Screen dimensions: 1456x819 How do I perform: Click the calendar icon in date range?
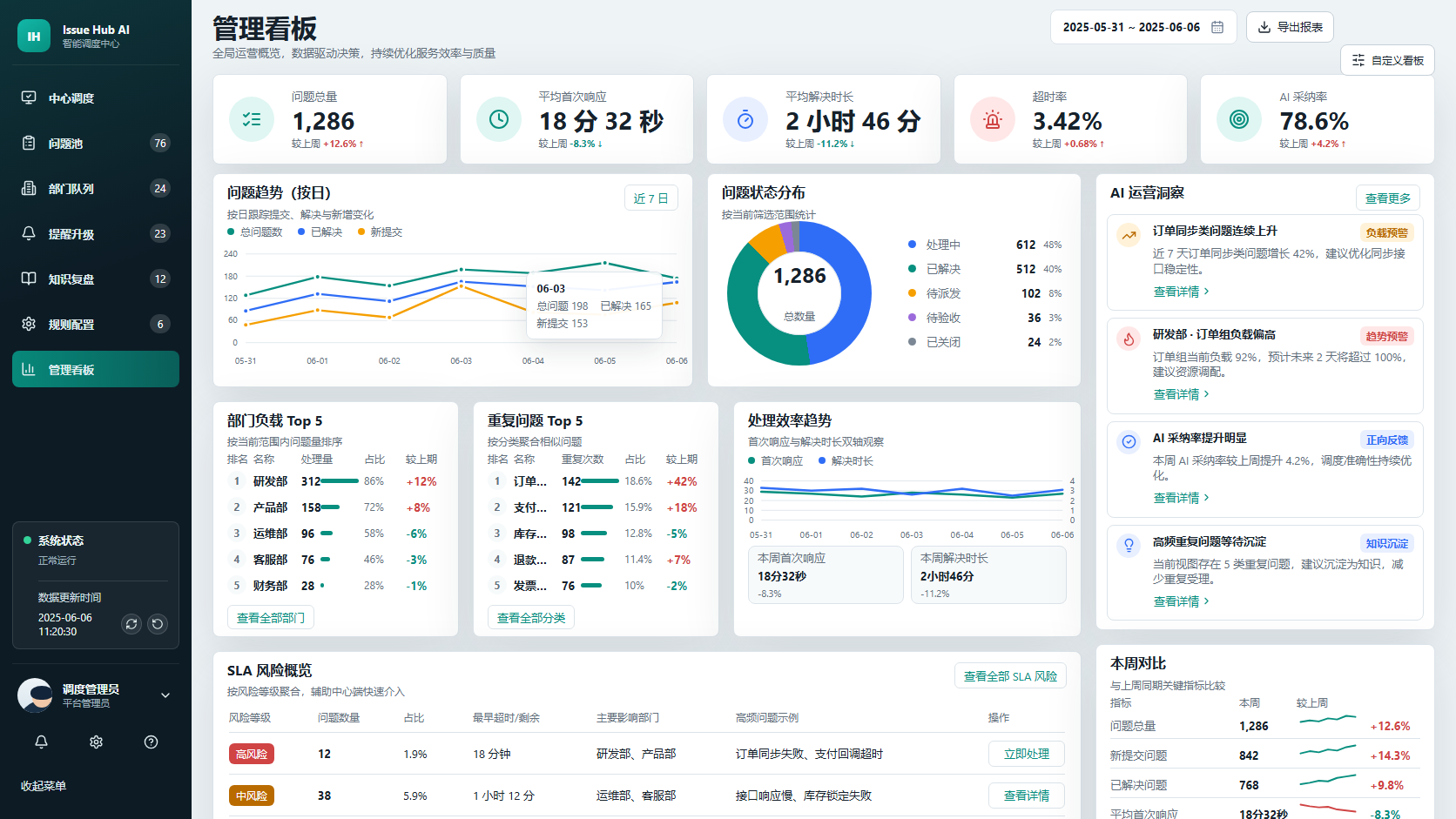point(1217,27)
